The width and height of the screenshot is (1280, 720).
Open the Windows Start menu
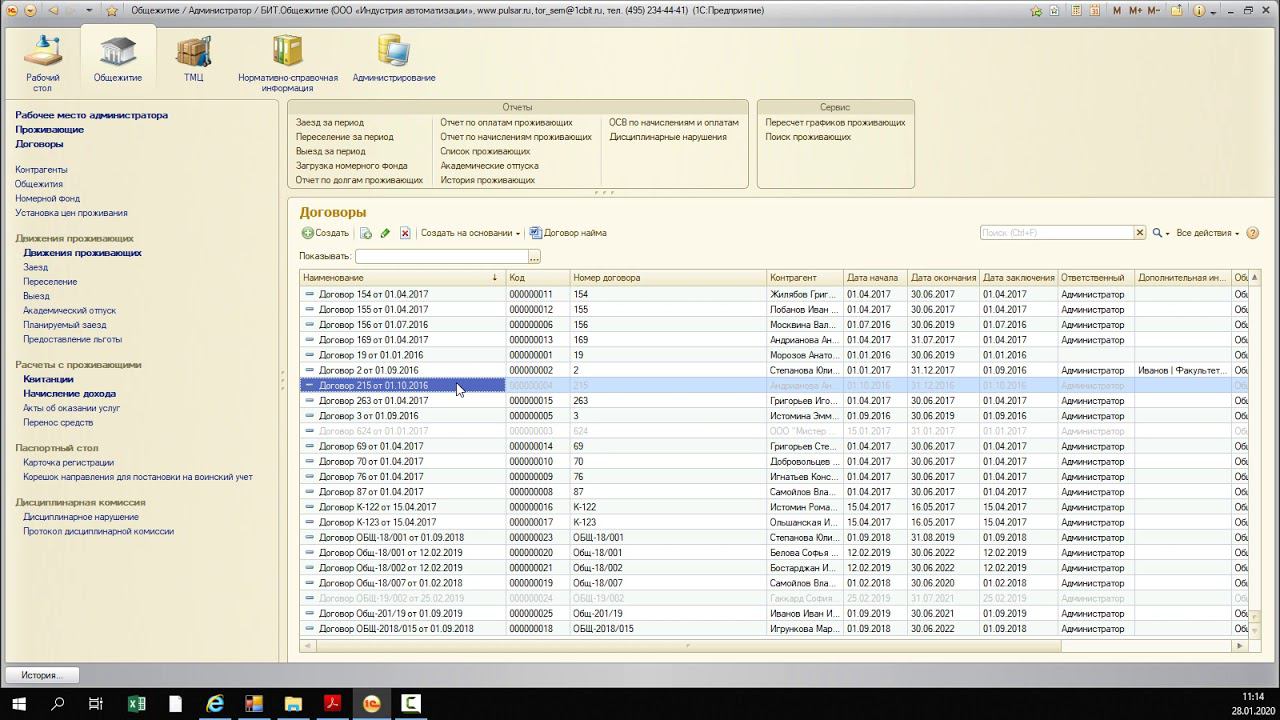19,704
